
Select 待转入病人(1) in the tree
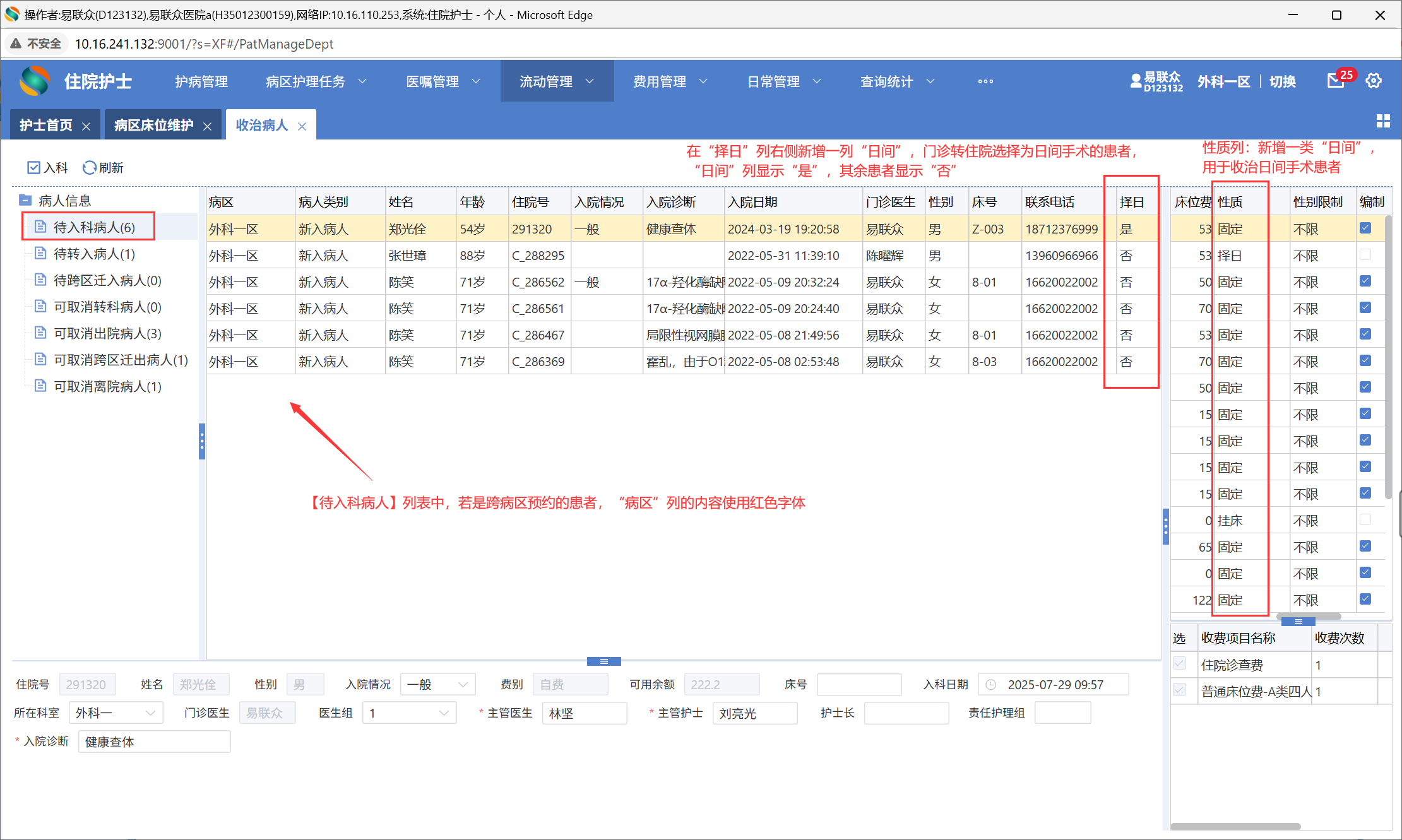pyautogui.click(x=94, y=254)
